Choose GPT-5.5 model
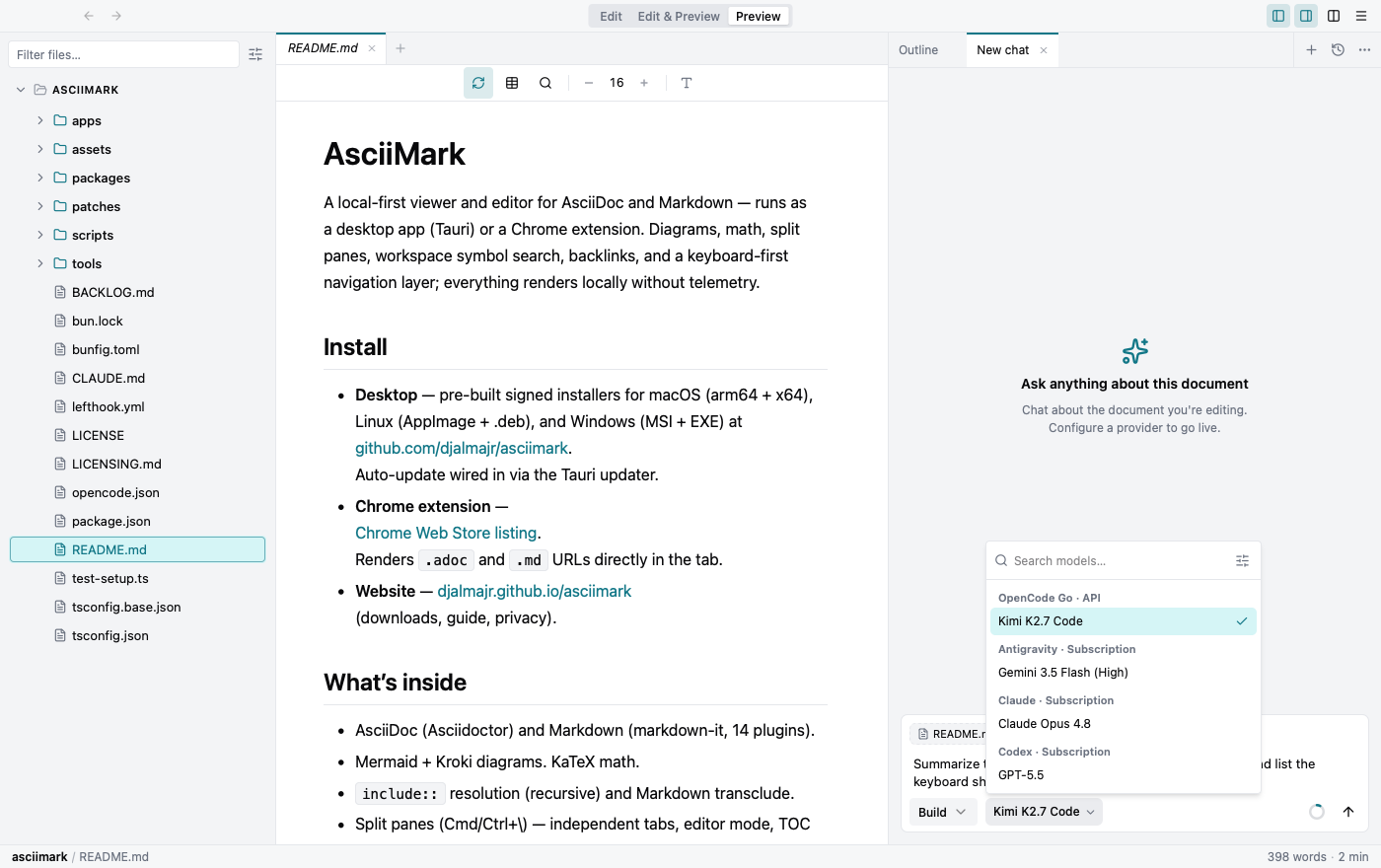The image size is (1381, 868). (x=1124, y=775)
